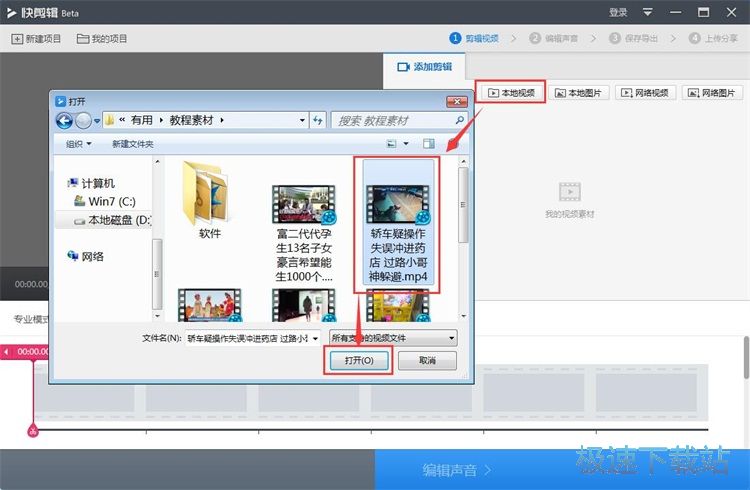Open 我的项目 my projects

point(102,39)
